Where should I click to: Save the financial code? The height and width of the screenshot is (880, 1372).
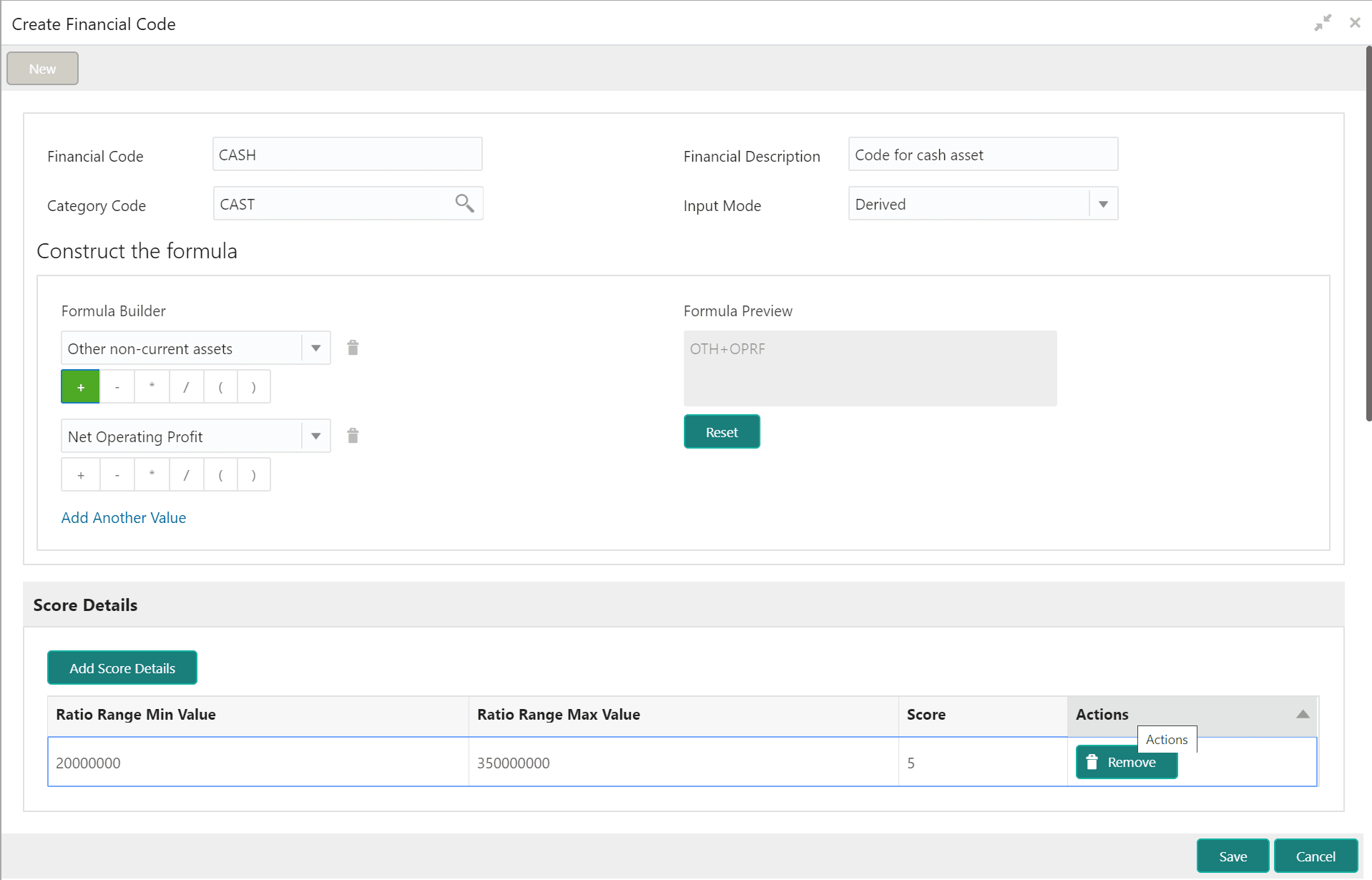(1233, 856)
